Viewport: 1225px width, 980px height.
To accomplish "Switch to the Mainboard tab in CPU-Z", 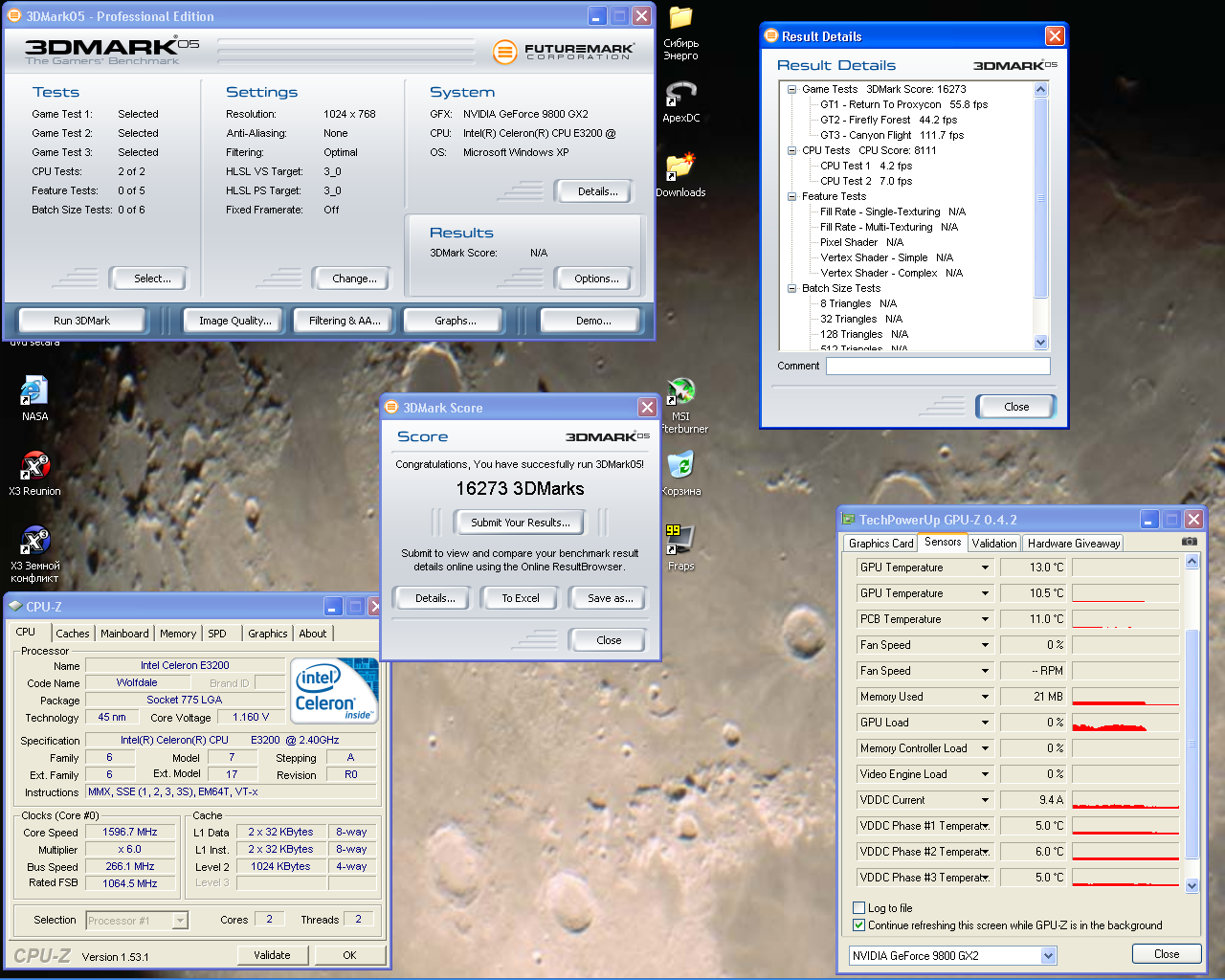I will click(x=124, y=634).
